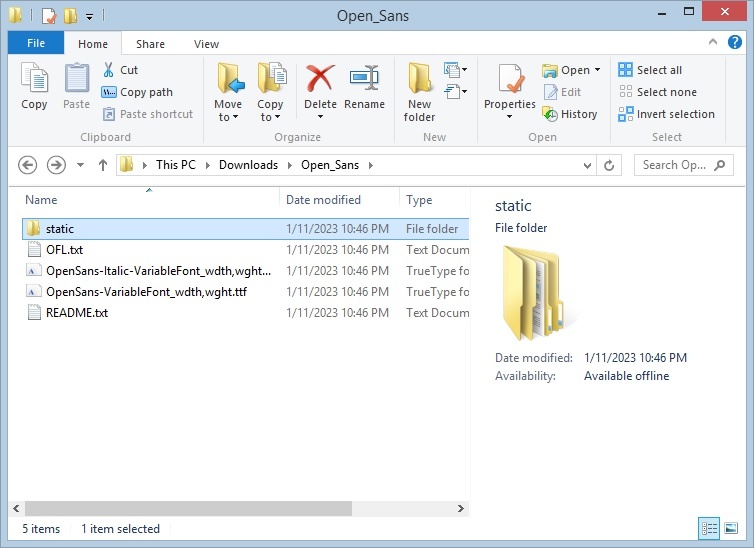Click the horizontal scrollbar thumb
The width and height of the screenshot is (754, 548).
[188, 508]
